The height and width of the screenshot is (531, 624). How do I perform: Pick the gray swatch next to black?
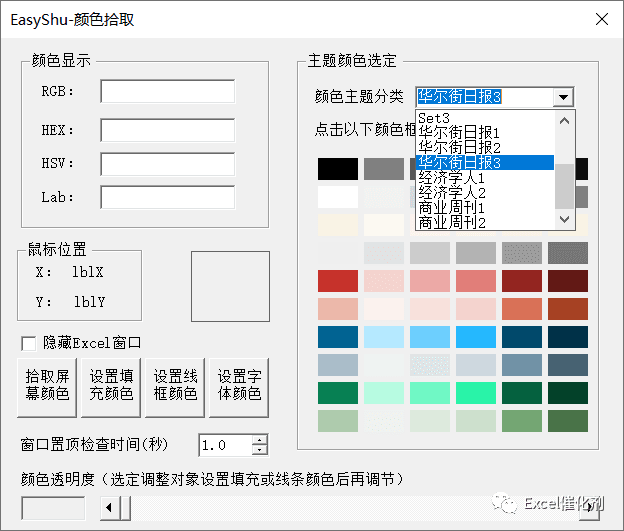click(x=384, y=169)
